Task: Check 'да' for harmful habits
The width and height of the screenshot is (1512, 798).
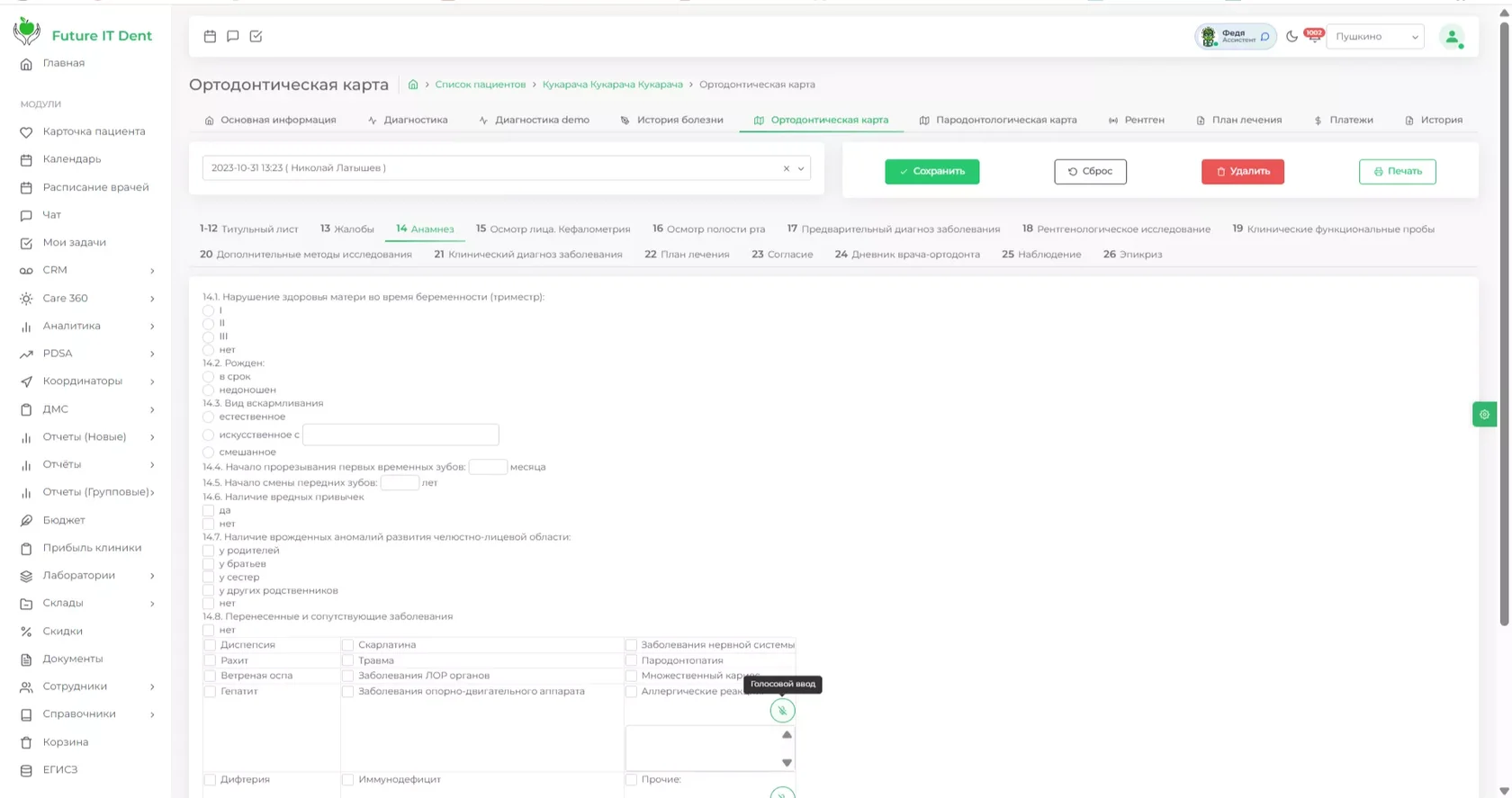Action: [x=208, y=510]
